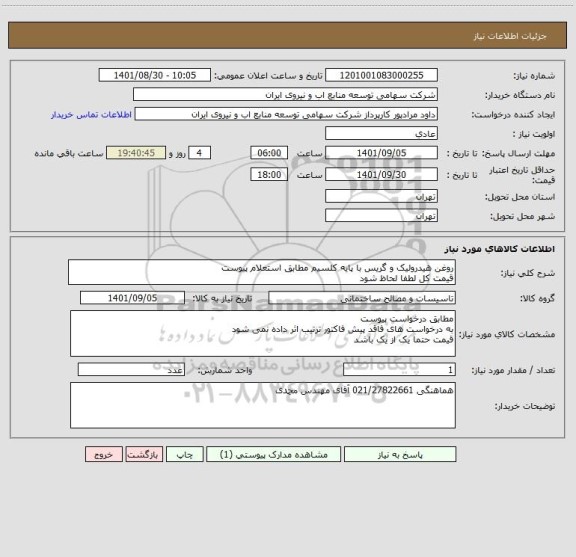The width and height of the screenshot is (576, 557).
Task: Click the remaining time countdown 19:40:45
Action: coord(136,153)
